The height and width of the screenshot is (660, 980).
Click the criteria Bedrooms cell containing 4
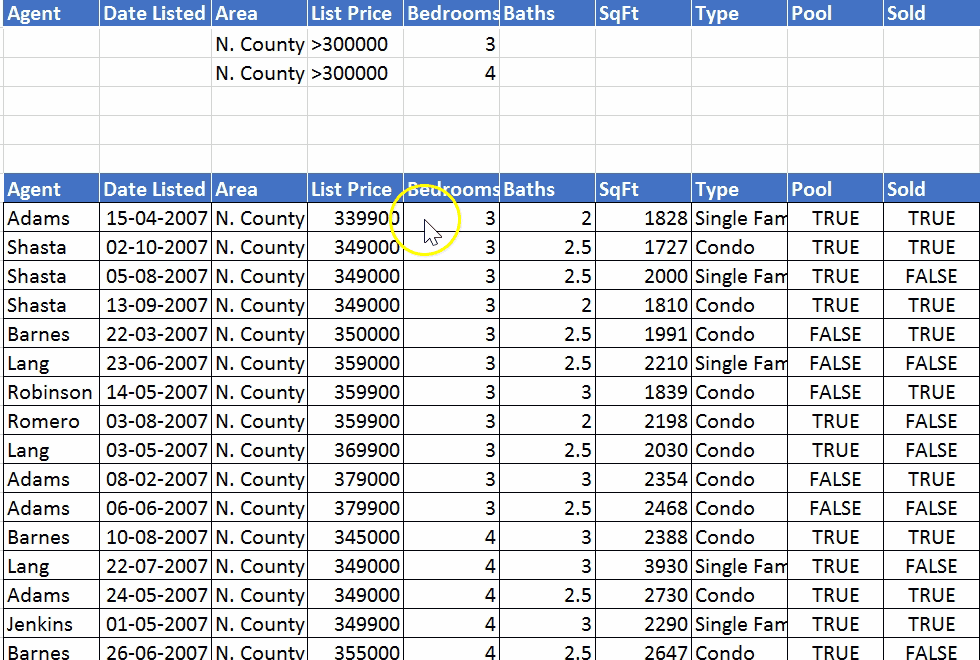pyautogui.click(x=452, y=73)
